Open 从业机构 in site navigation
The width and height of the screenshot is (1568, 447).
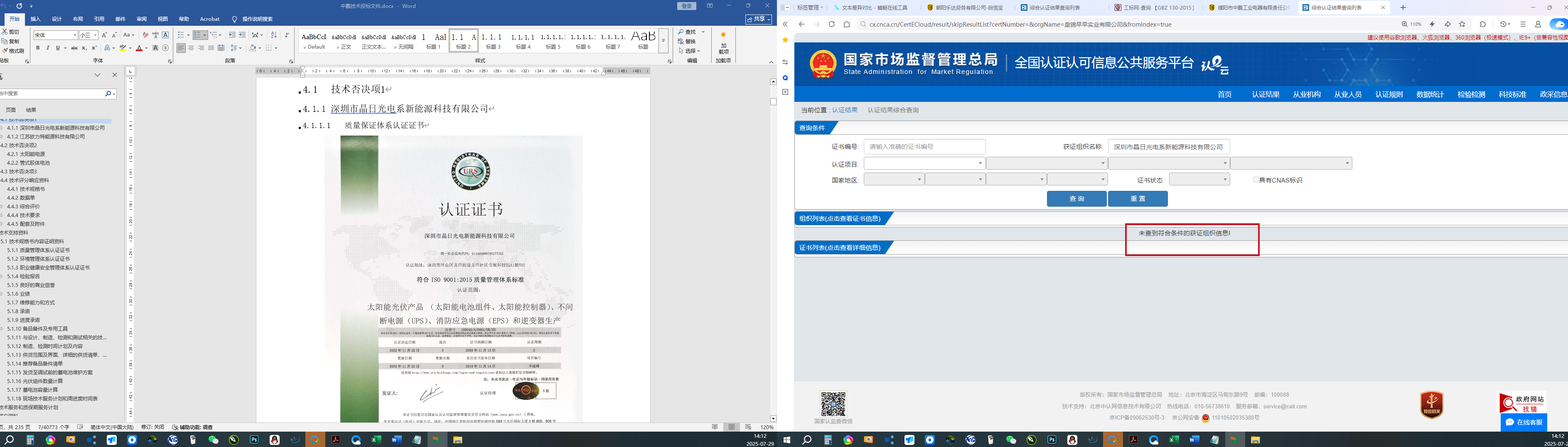(x=1306, y=94)
